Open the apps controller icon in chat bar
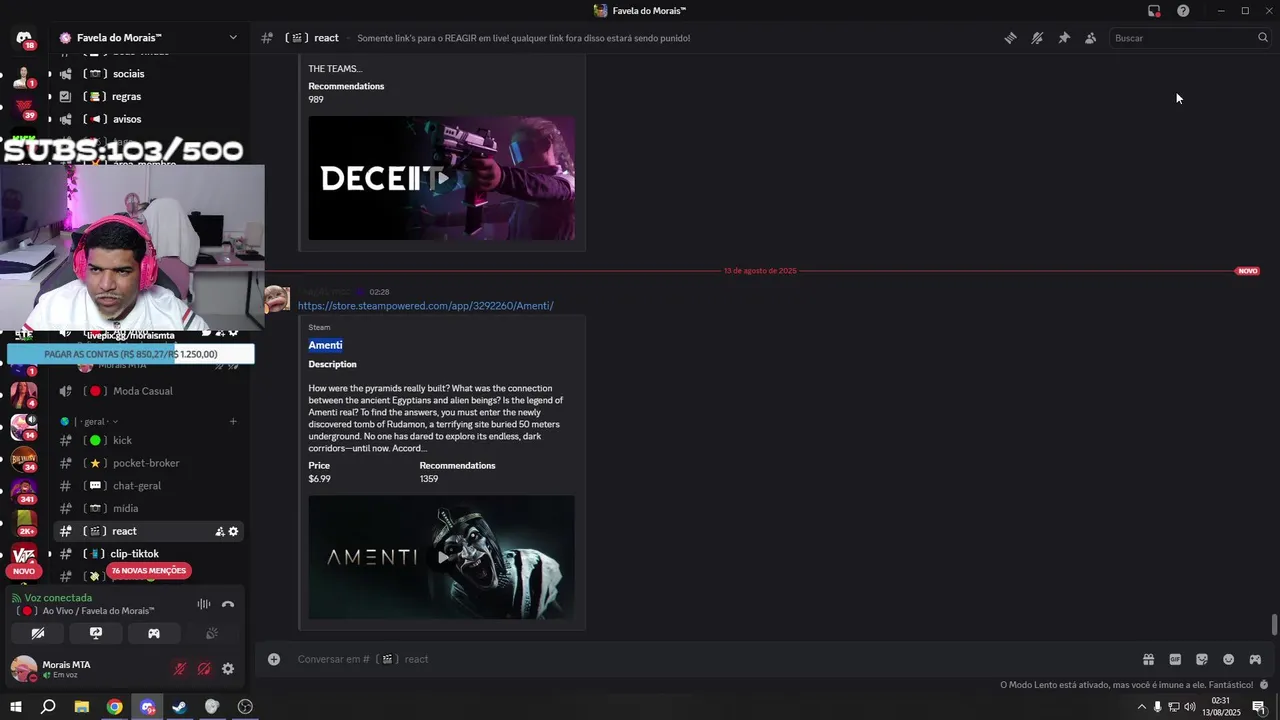The height and width of the screenshot is (720, 1280). [1255, 659]
